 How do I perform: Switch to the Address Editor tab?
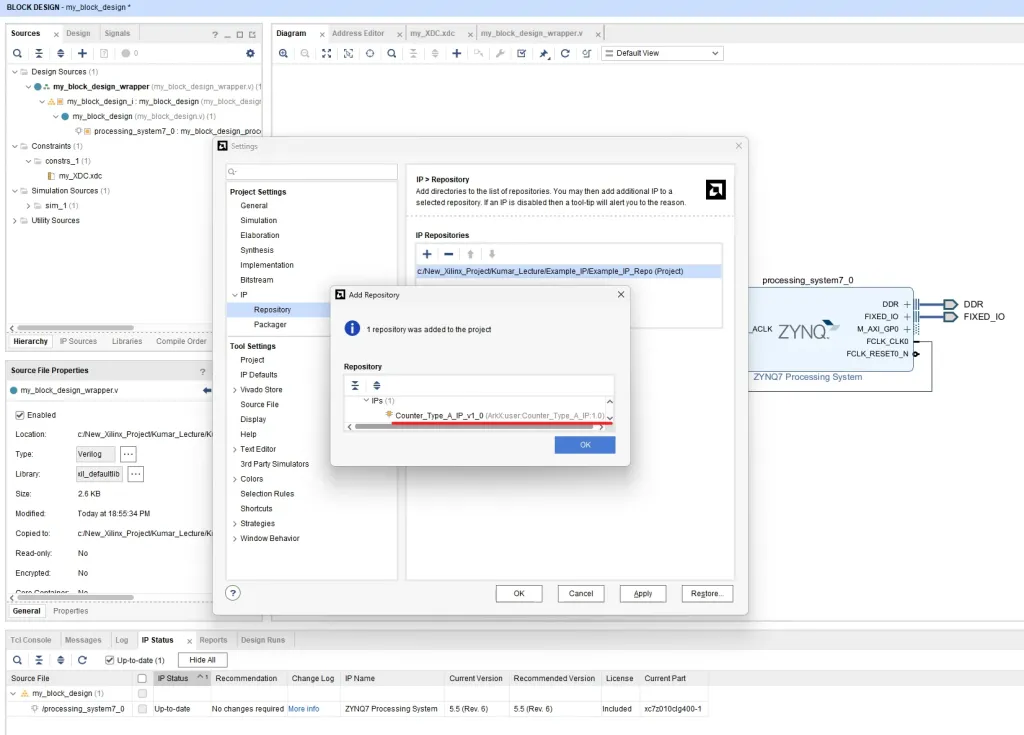click(357, 33)
